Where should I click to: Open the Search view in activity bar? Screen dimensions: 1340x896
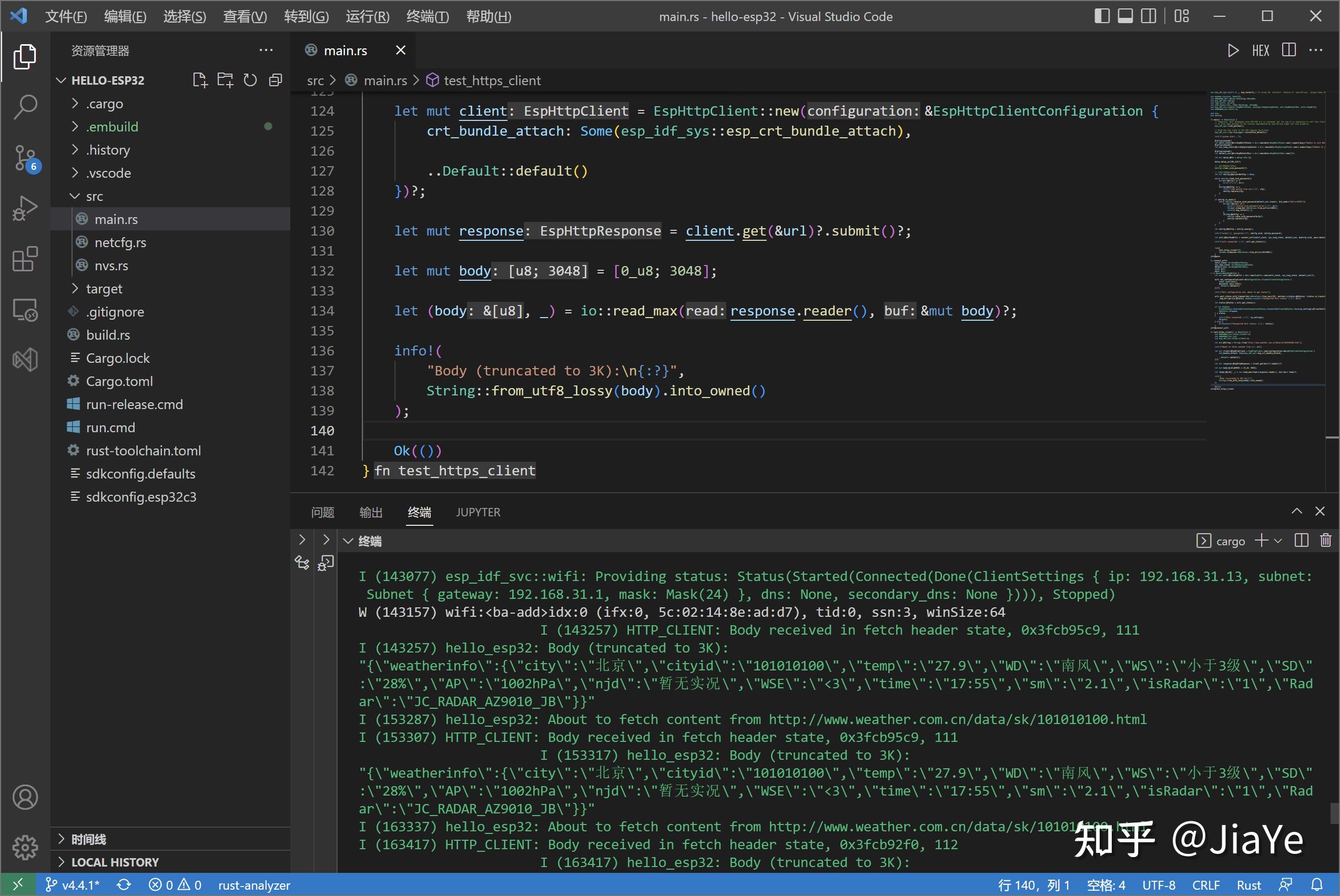click(x=25, y=107)
